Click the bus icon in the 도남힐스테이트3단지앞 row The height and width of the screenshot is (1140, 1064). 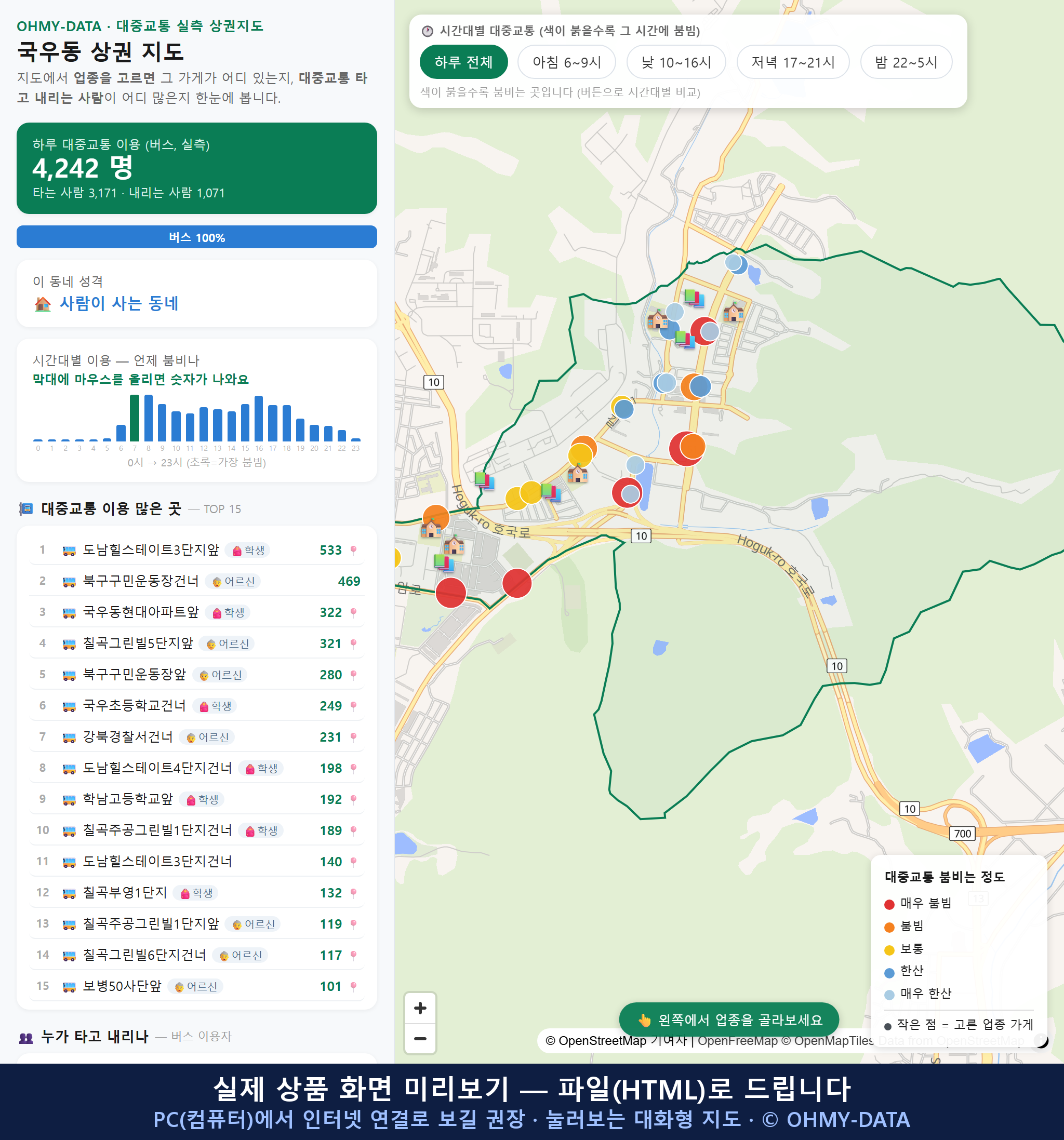click(69, 551)
